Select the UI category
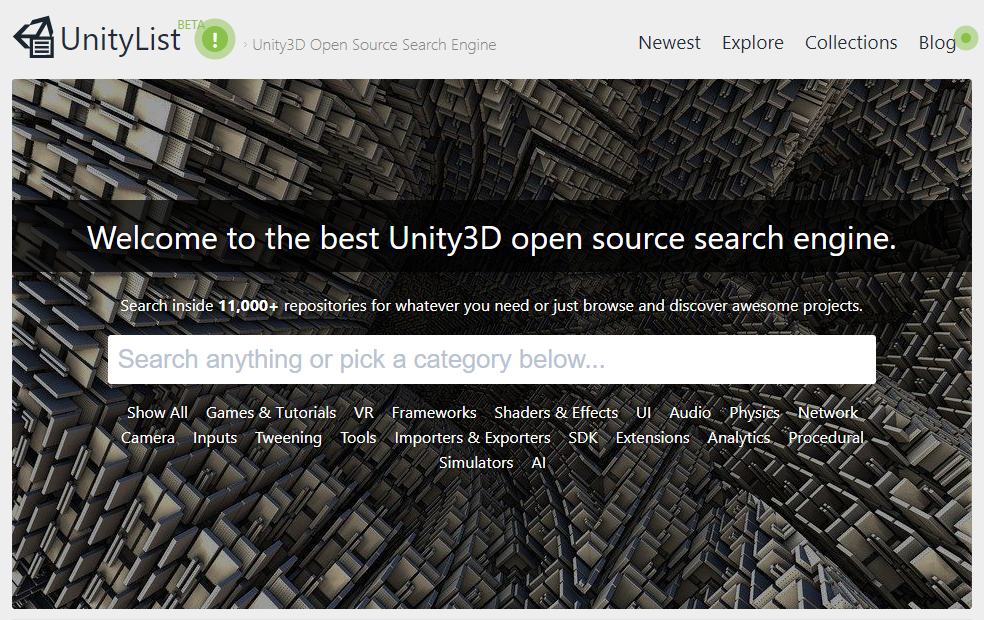The image size is (984, 620). [x=643, y=413]
